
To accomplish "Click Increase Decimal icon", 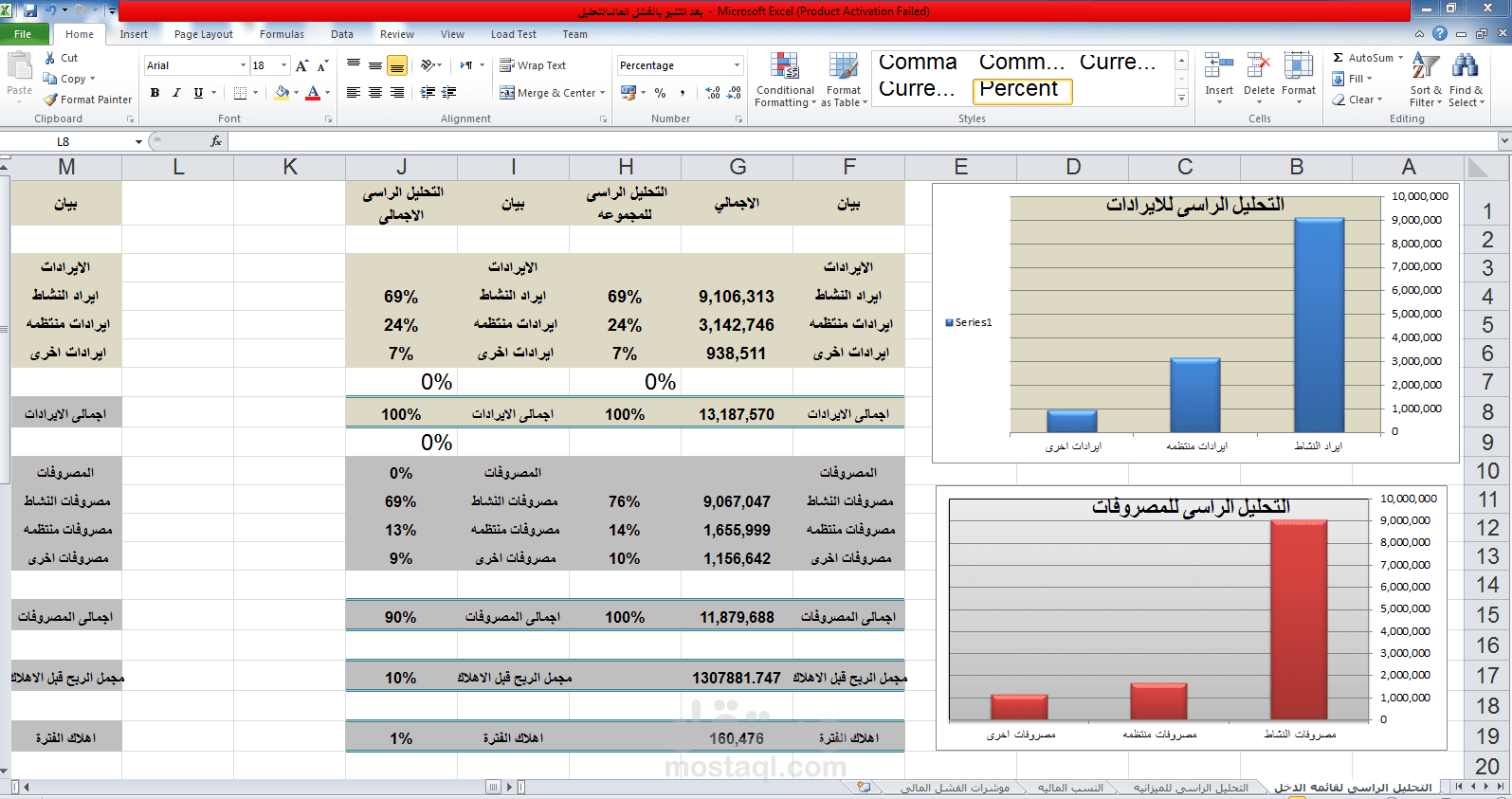I will 713,93.
